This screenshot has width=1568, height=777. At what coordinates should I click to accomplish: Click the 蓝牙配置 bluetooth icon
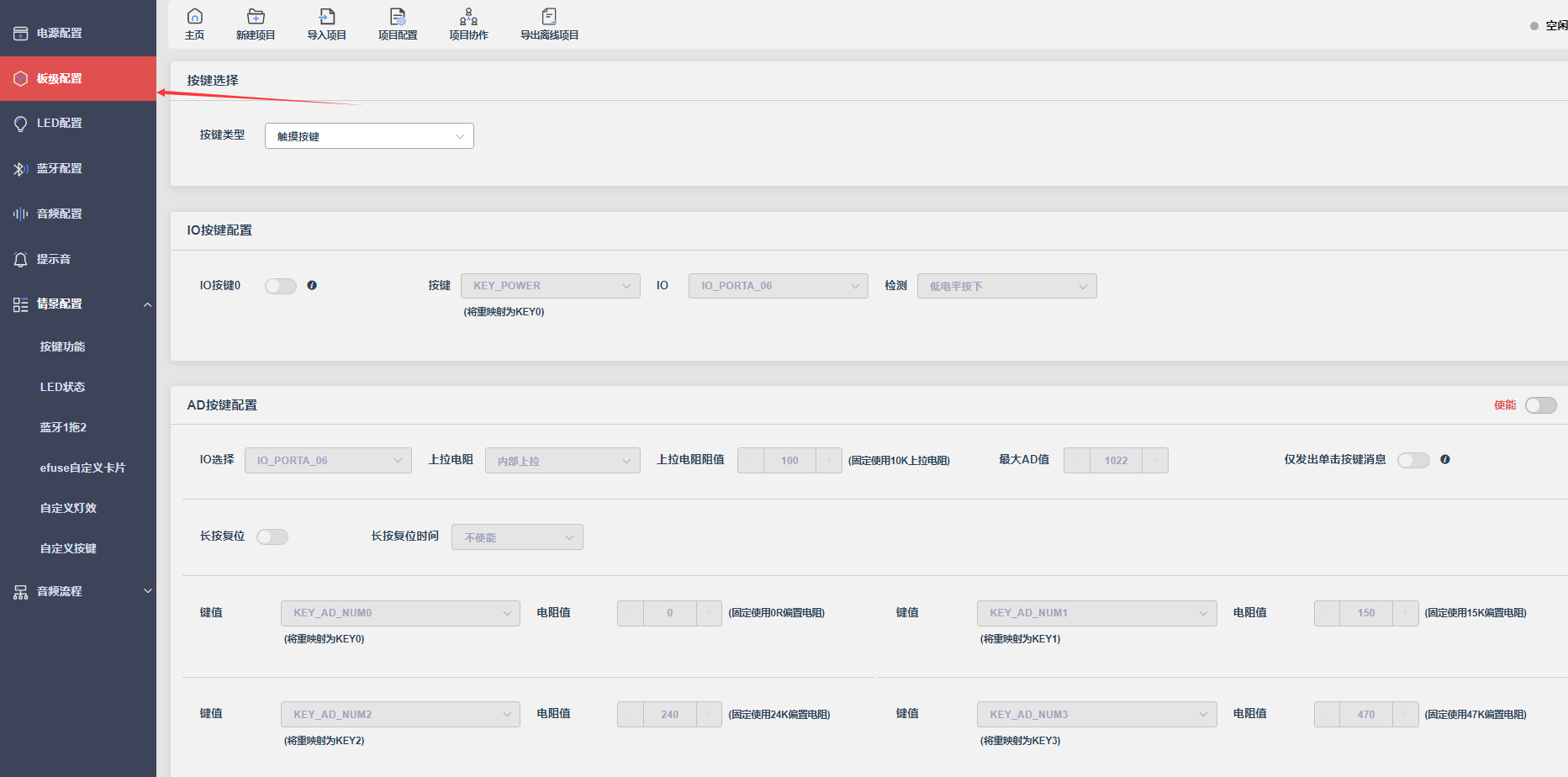21,169
